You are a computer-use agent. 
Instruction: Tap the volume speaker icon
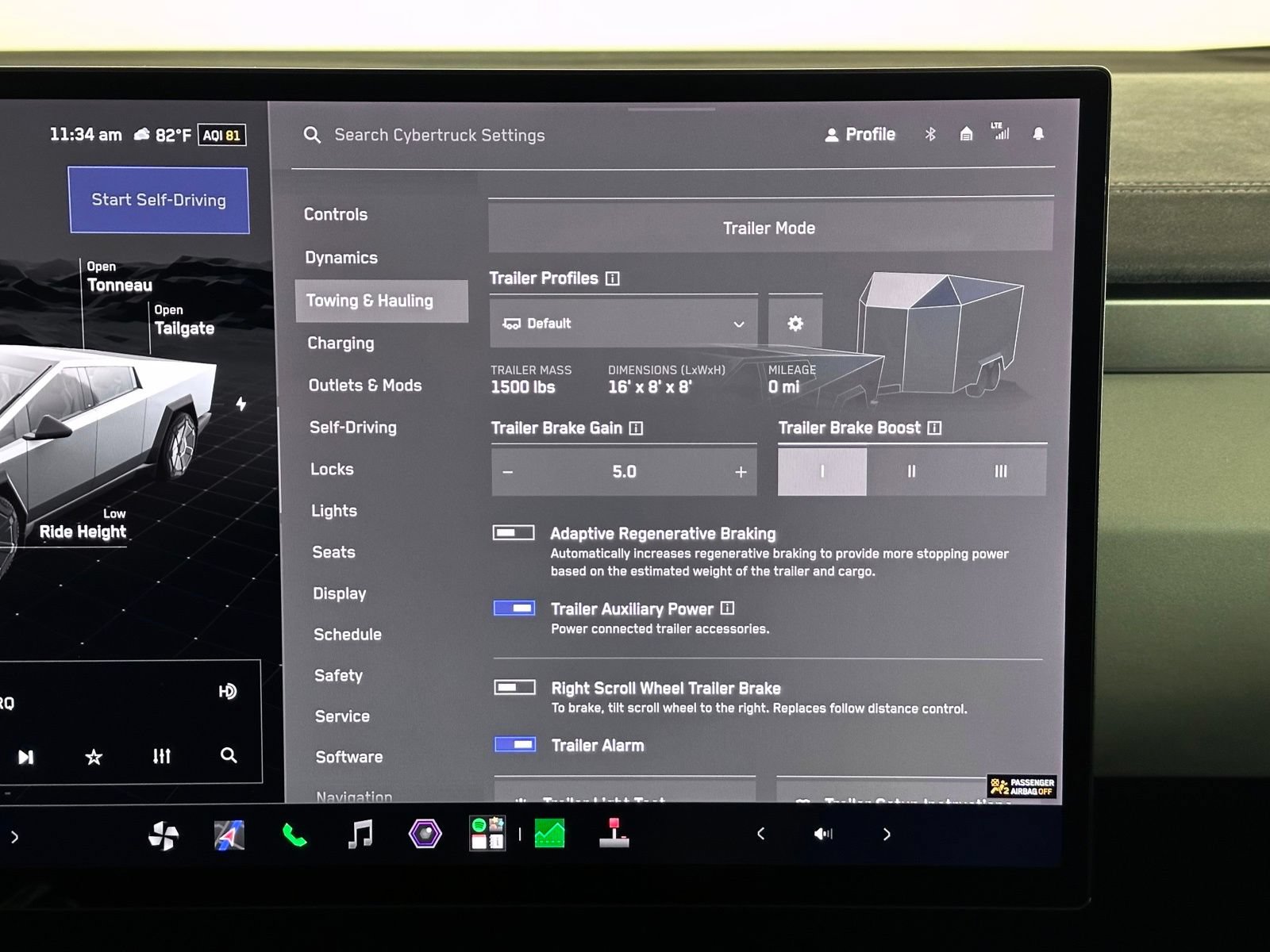[823, 834]
